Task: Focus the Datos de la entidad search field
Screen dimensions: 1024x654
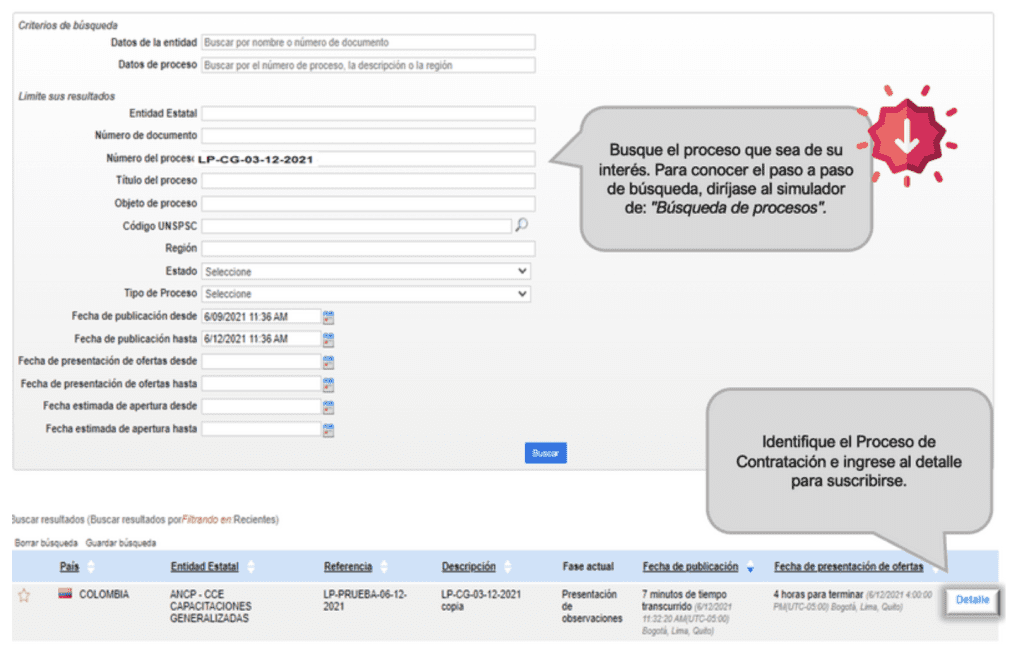Action: pos(368,42)
